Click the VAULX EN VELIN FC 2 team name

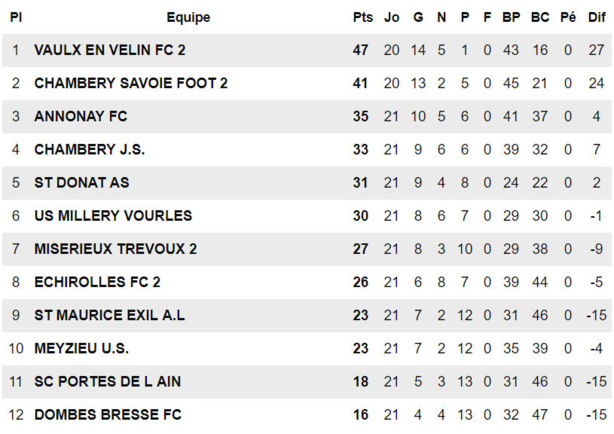point(110,50)
